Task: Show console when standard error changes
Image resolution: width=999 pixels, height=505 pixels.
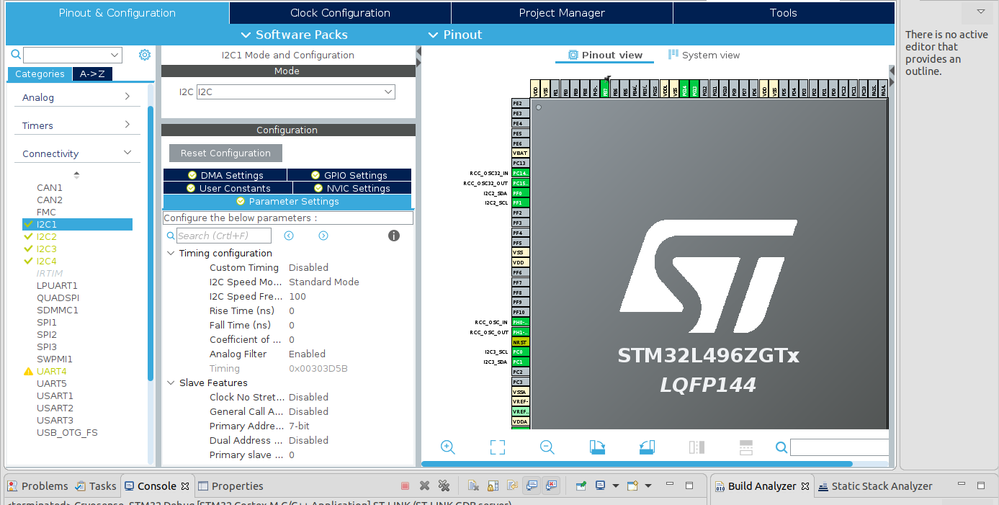Action: point(551,486)
